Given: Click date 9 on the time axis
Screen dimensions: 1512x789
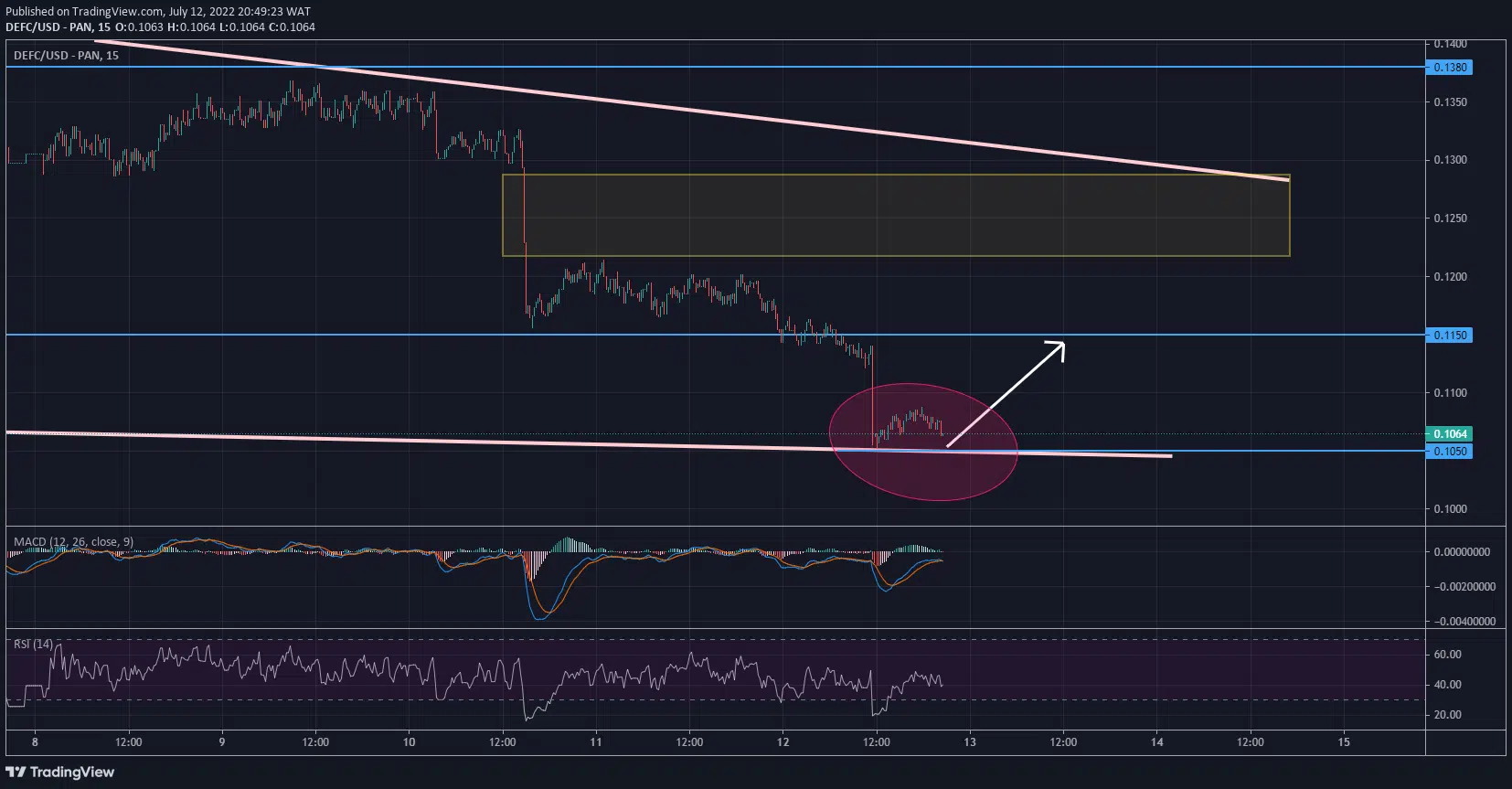Looking at the screenshot, I should tap(222, 742).
